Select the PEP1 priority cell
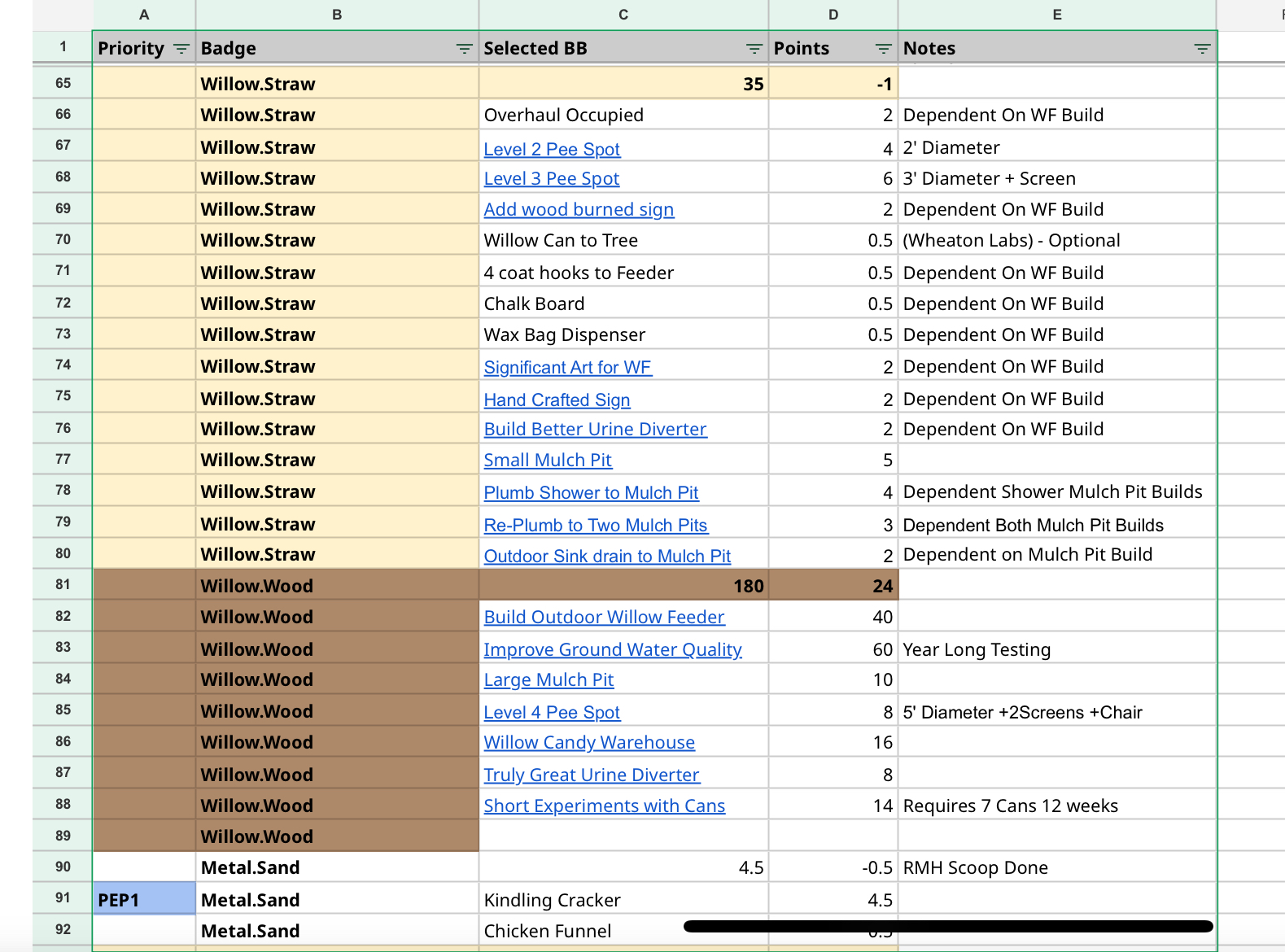The image size is (1285, 952). [144, 899]
